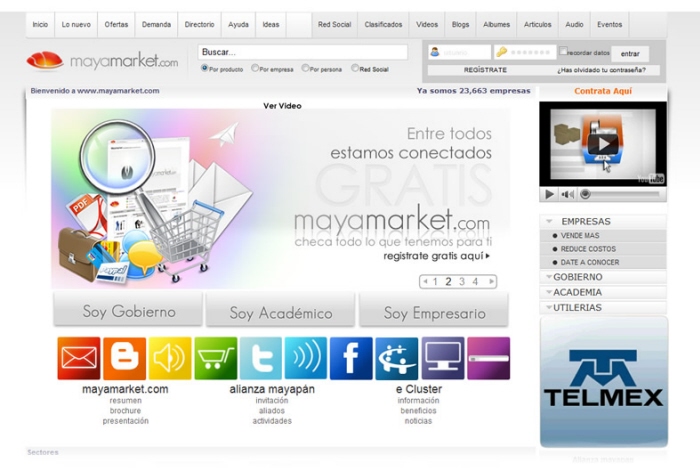Open the Blogs menu item
The width and height of the screenshot is (700, 468).
coord(460,25)
